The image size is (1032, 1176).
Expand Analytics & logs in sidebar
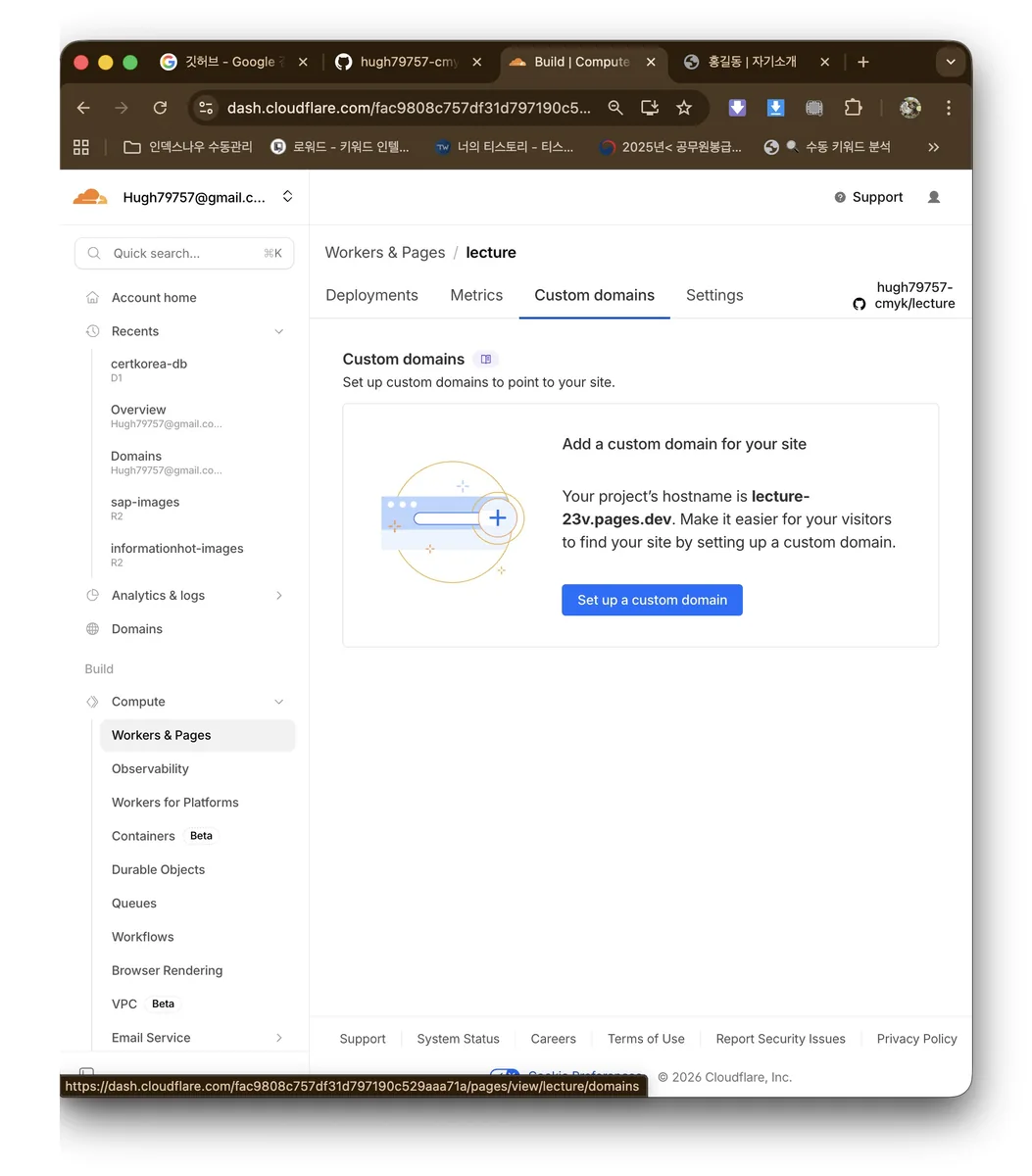[x=279, y=596]
